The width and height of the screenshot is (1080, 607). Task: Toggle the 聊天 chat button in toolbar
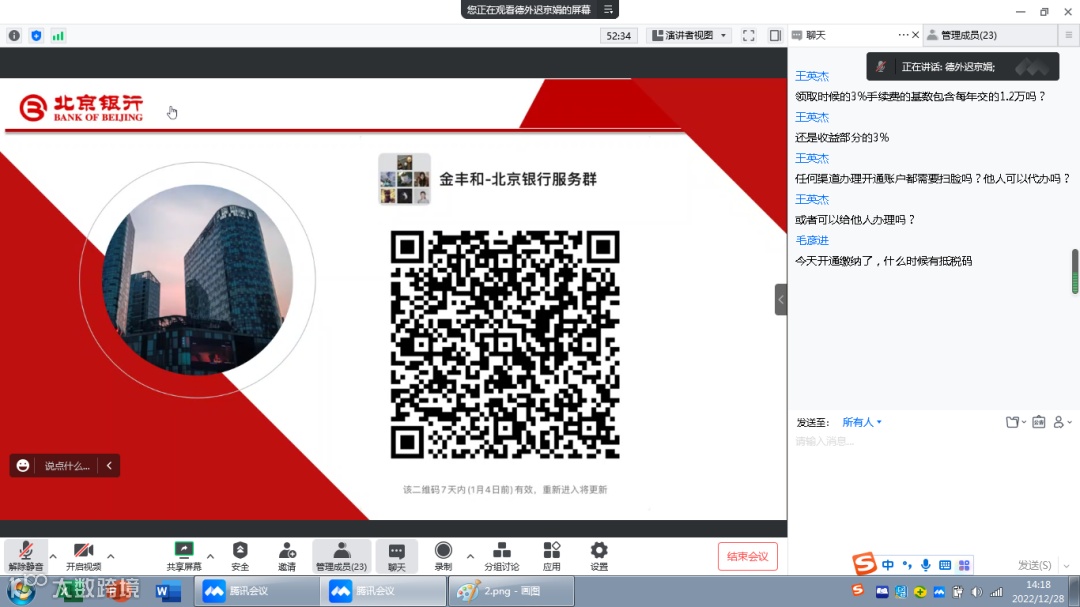pyautogui.click(x=397, y=556)
